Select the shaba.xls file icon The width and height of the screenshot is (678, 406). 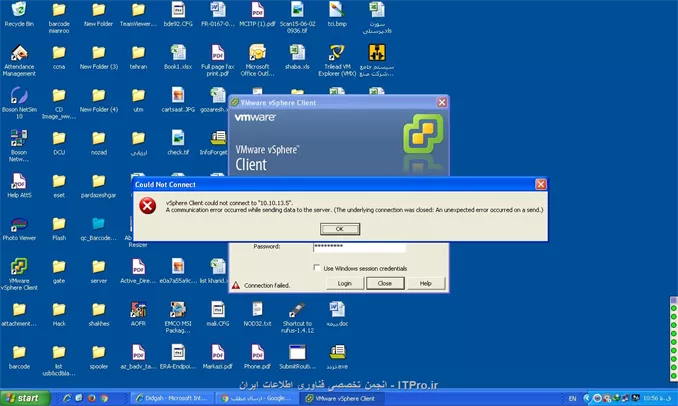[x=297, y=57]
